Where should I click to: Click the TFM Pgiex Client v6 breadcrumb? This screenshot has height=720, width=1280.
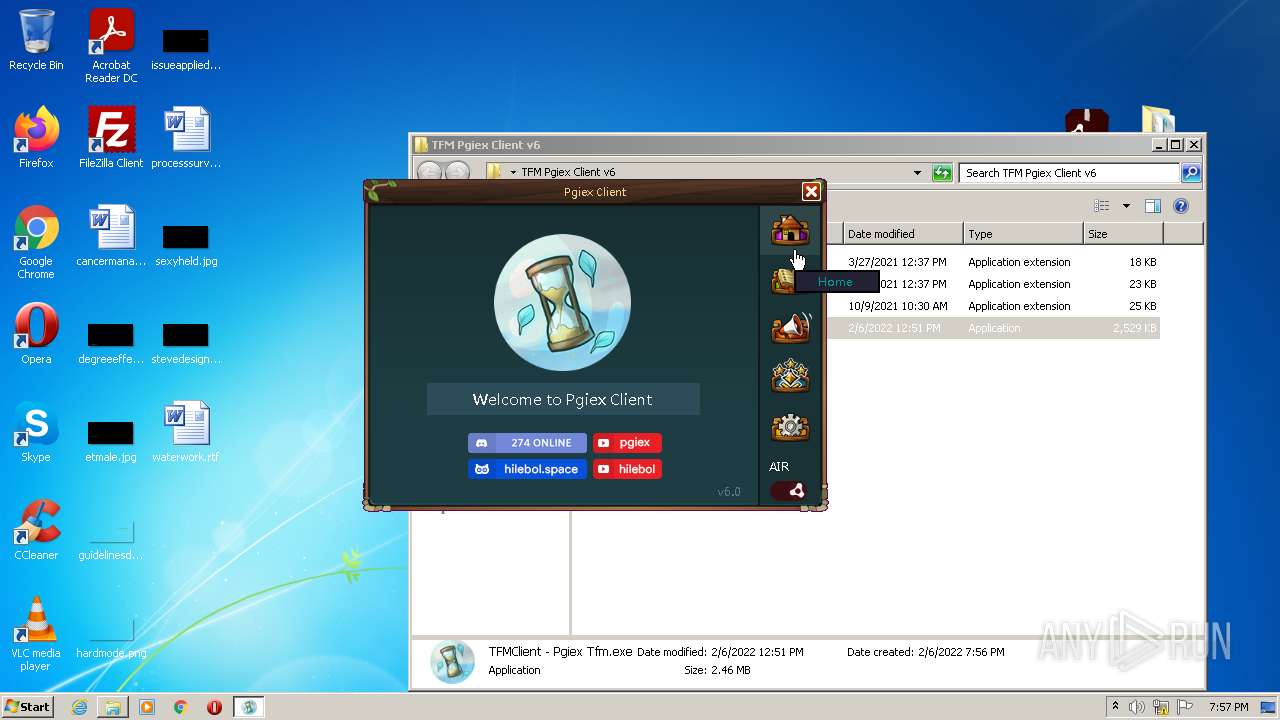568,173
